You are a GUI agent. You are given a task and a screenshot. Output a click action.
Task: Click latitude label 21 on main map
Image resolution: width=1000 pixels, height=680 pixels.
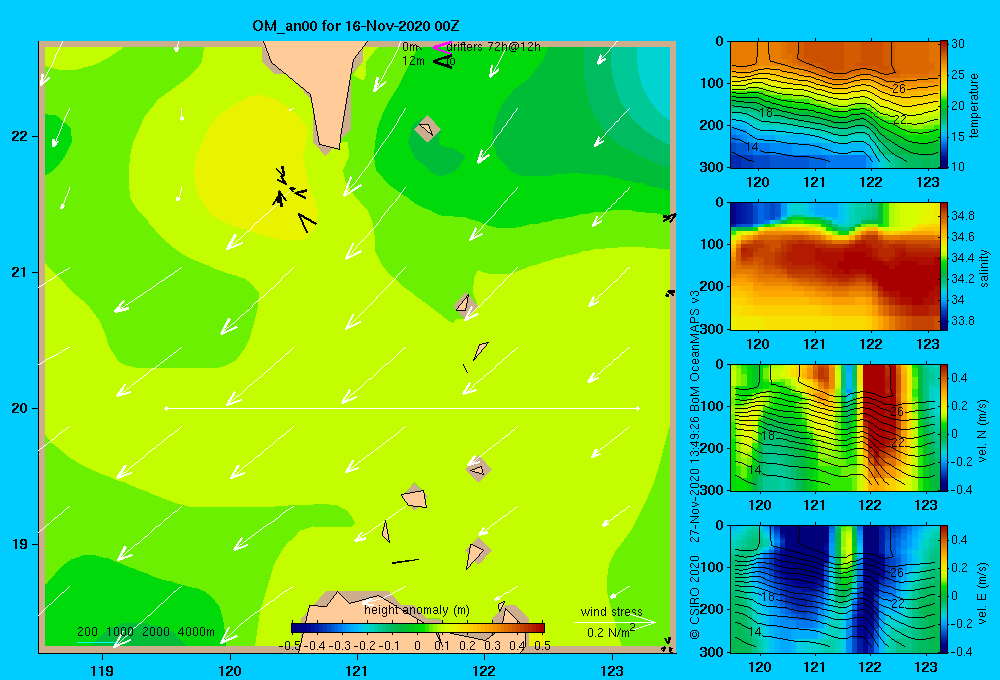[19, 272]
